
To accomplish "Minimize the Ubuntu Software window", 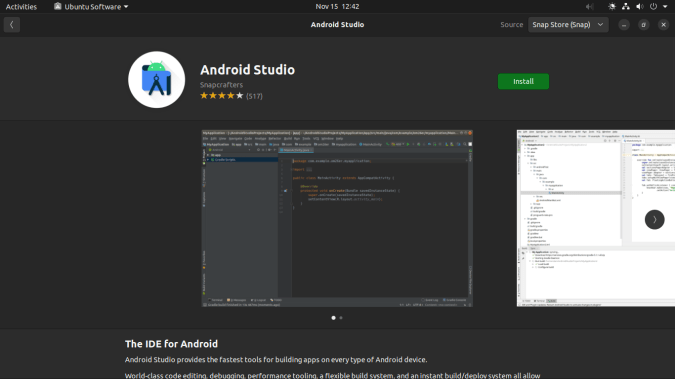I will [x=624, y=25].
